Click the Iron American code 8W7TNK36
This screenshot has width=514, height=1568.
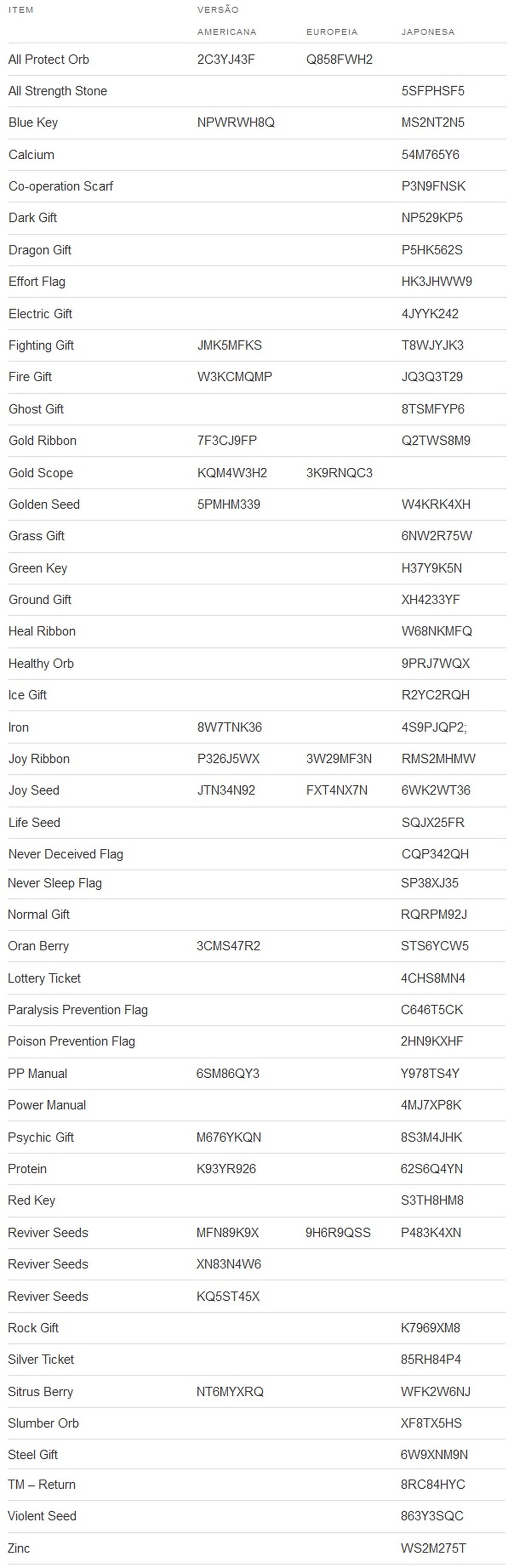(230, 727)
